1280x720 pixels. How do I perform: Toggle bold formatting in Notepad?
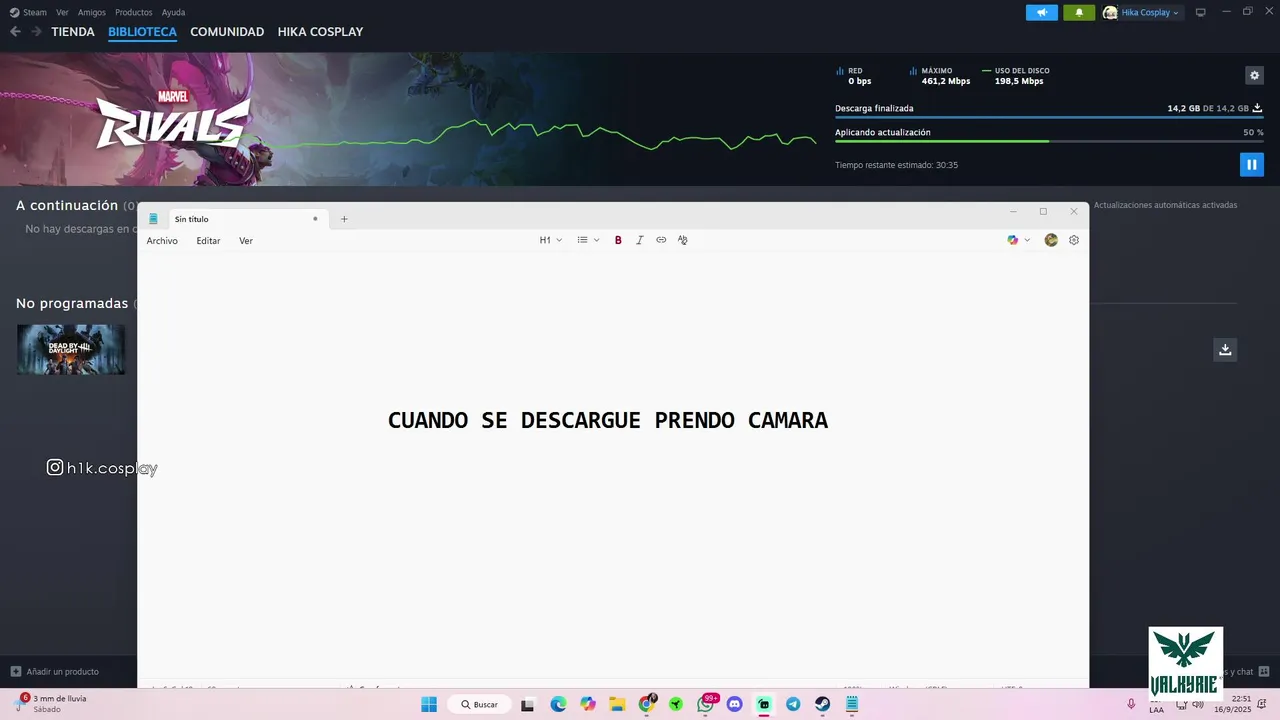[618, 240]
